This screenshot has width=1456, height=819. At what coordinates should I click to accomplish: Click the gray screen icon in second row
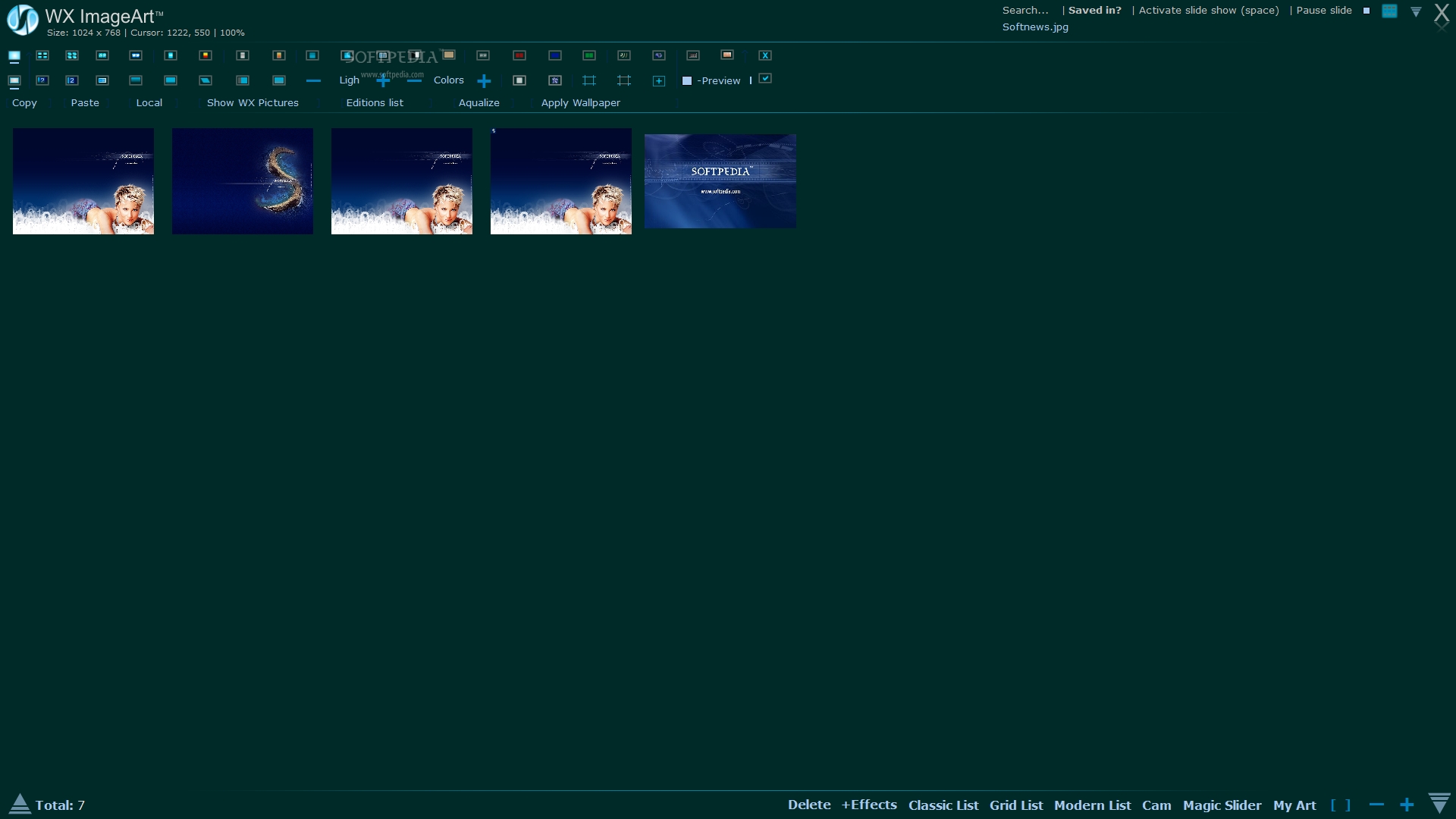[14, 81]
